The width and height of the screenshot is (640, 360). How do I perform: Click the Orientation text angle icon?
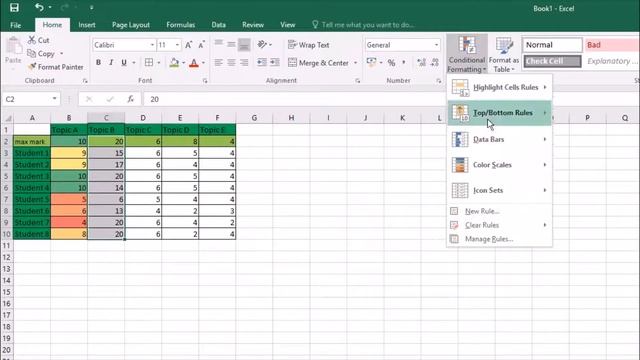pyautogui.click(x=262, y=44)
